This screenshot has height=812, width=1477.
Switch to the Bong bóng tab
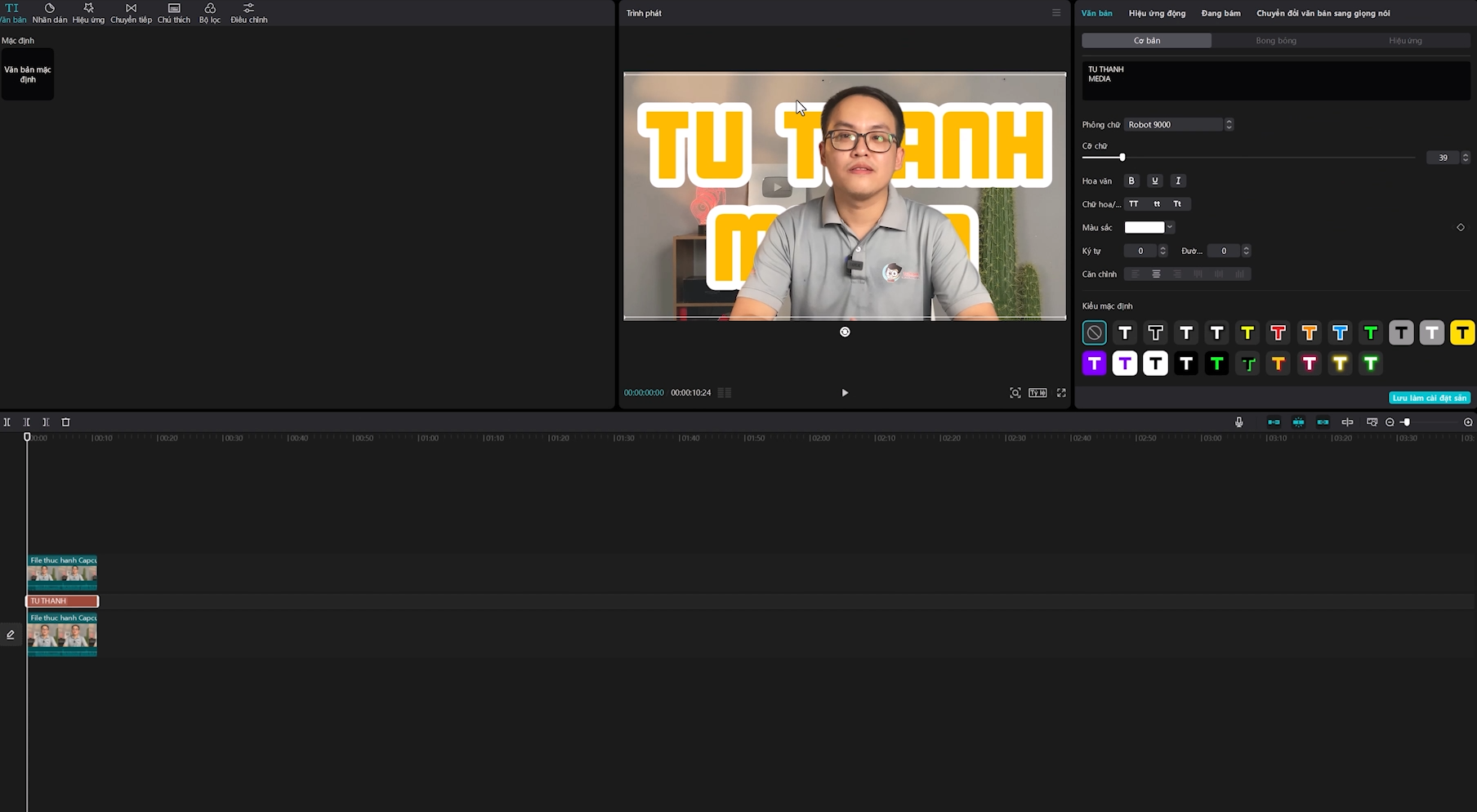(1276, 41)
